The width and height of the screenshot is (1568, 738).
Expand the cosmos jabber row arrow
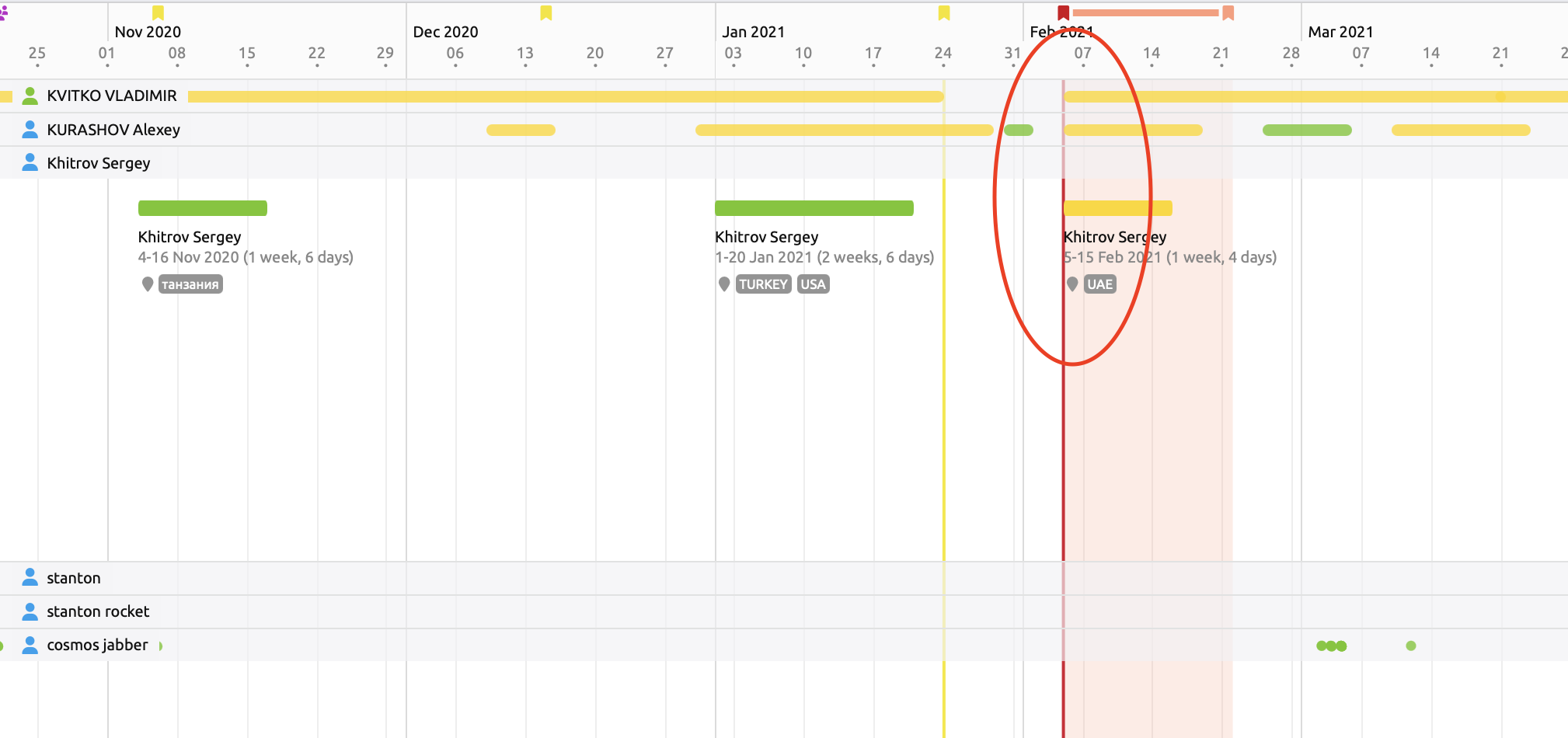pos(161,646)
